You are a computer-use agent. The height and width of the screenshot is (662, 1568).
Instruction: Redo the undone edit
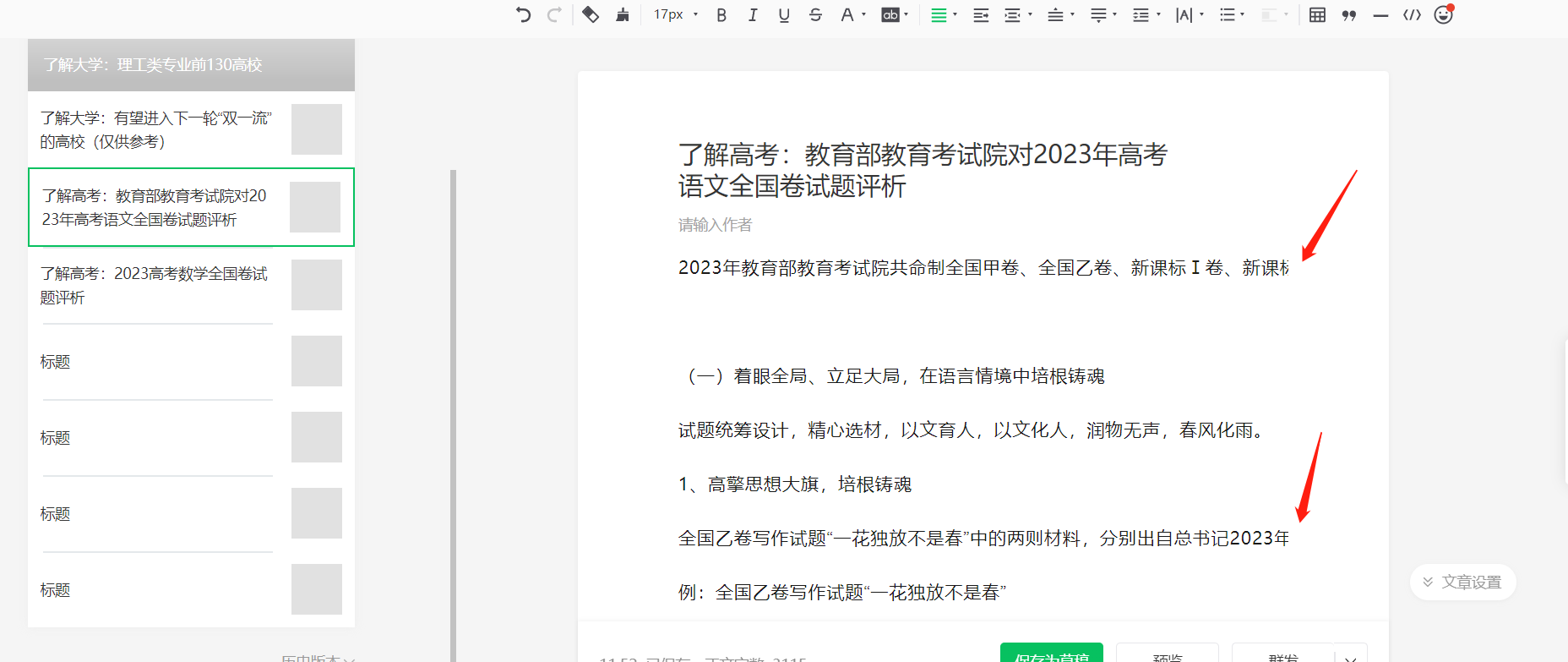(554, 14)
